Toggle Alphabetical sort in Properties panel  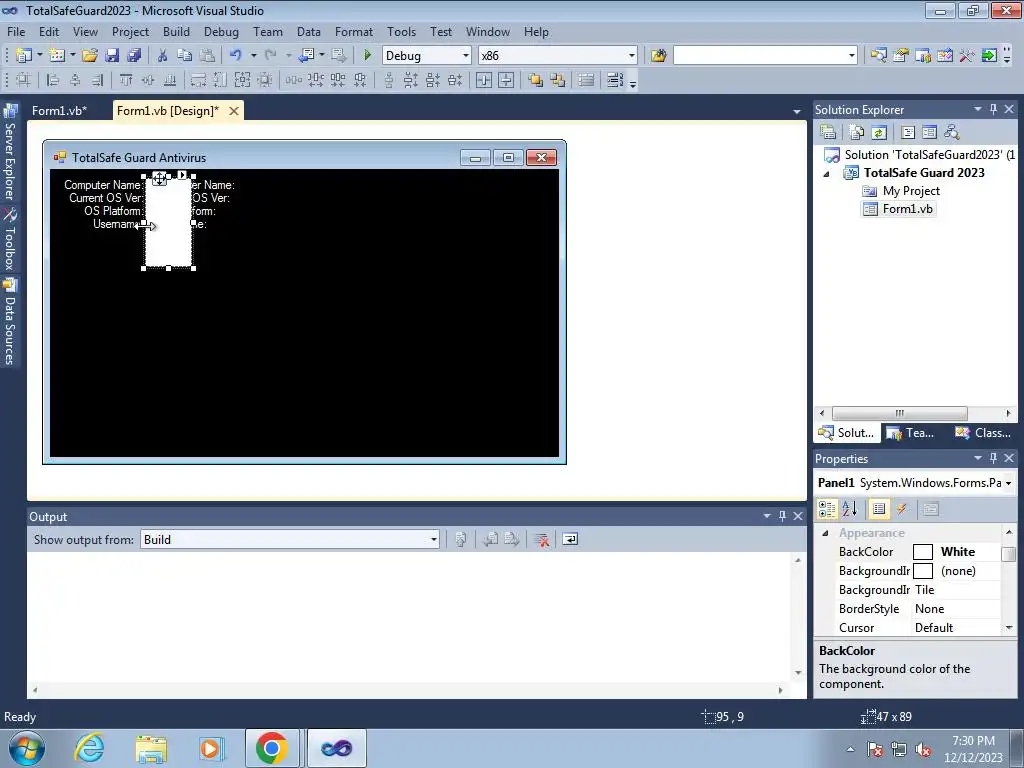point(850,509)
